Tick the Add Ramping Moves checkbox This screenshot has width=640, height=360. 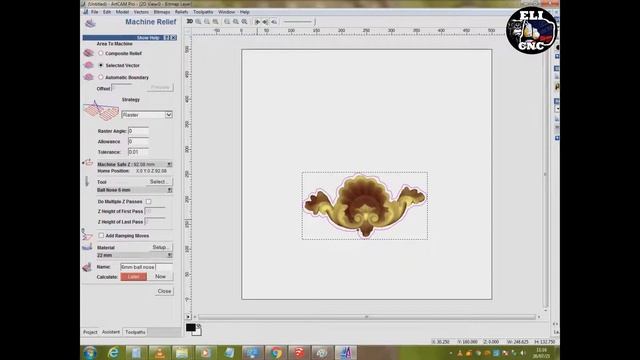pos(101,236)
